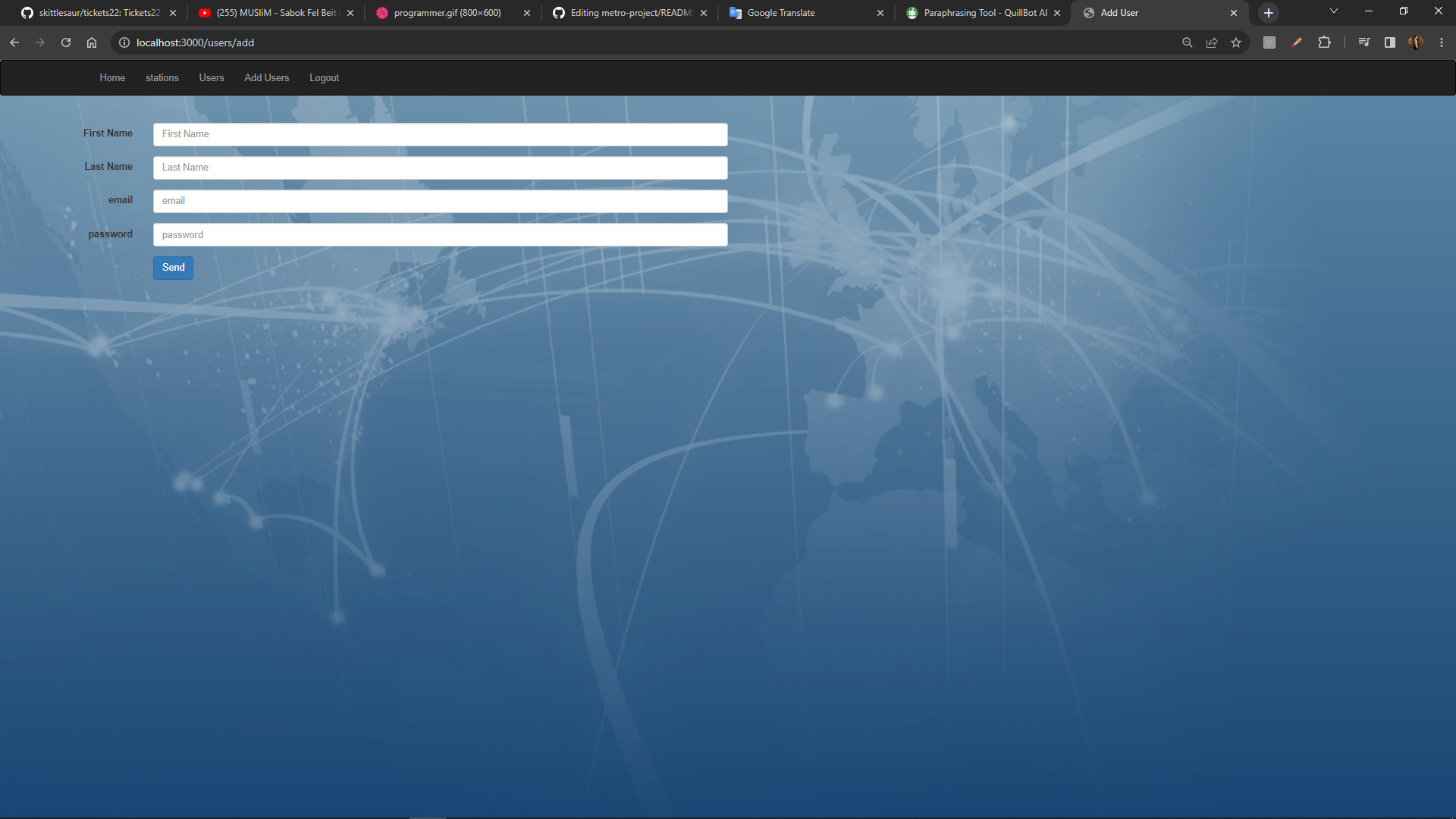Open the Chrome three-dot menu
1456x819 pixels.
click(1441, 42)
